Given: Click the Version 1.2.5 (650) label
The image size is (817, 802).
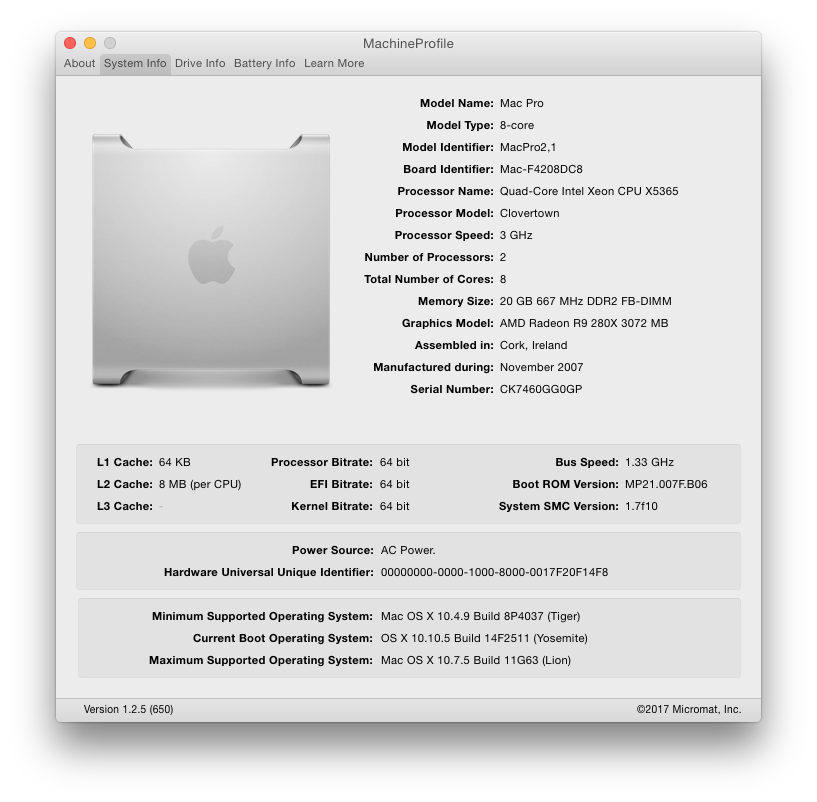Looking at the screenshot, I should [128, 709].
